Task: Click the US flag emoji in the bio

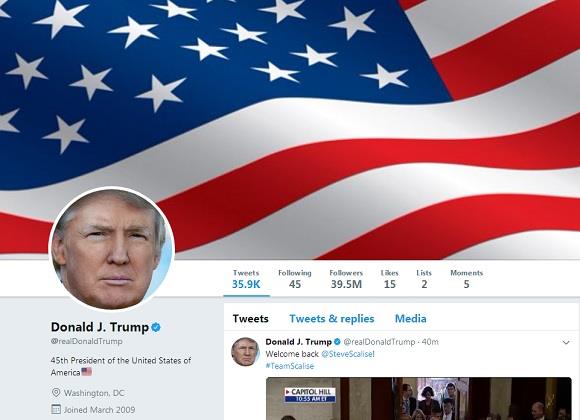Action: [87, 372]
